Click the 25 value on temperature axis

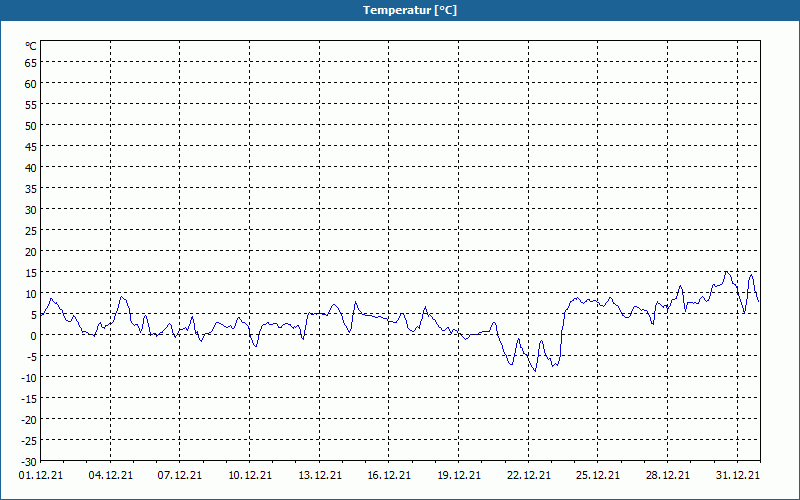pyautogui.click(x=31, y=231)
